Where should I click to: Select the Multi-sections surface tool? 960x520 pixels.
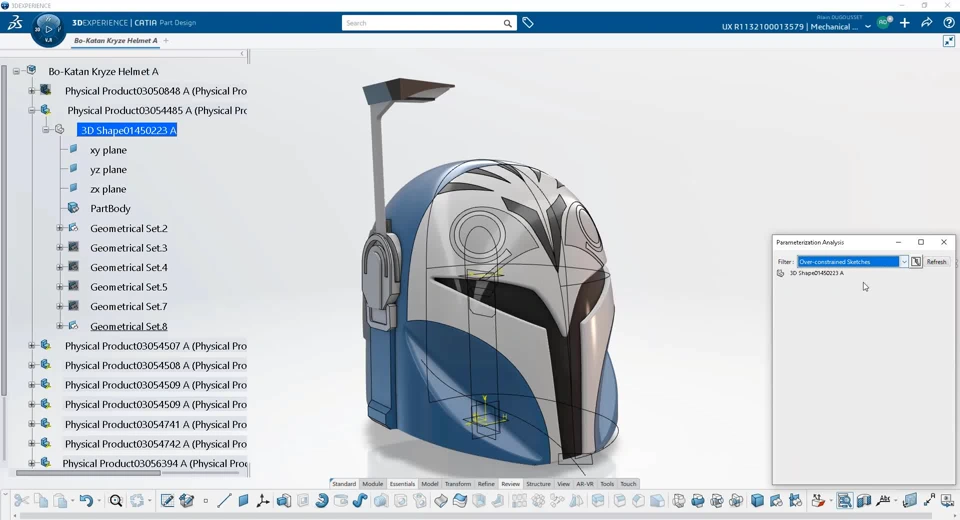pyautogui.click(x=460, y=501)
